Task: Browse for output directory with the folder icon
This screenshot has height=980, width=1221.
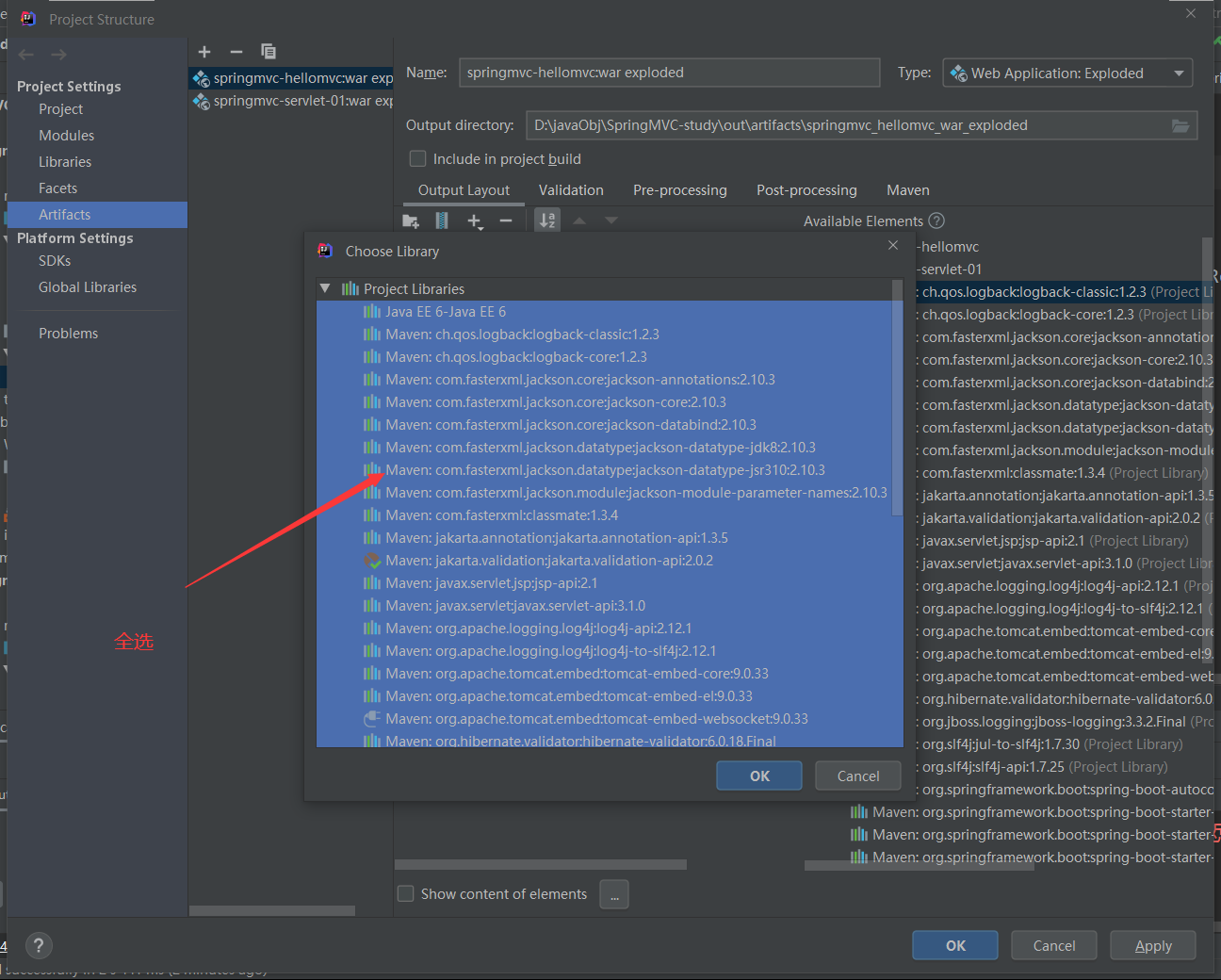Action: pos(1180,125)
